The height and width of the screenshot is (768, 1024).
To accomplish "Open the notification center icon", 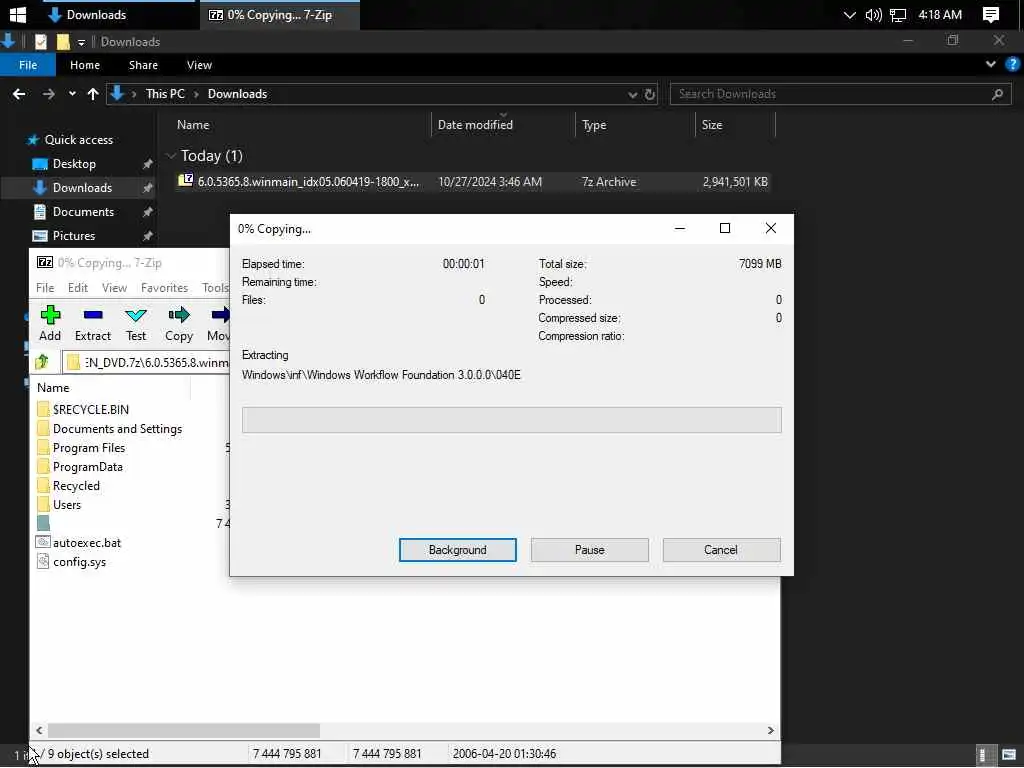I will click(991, 14).
